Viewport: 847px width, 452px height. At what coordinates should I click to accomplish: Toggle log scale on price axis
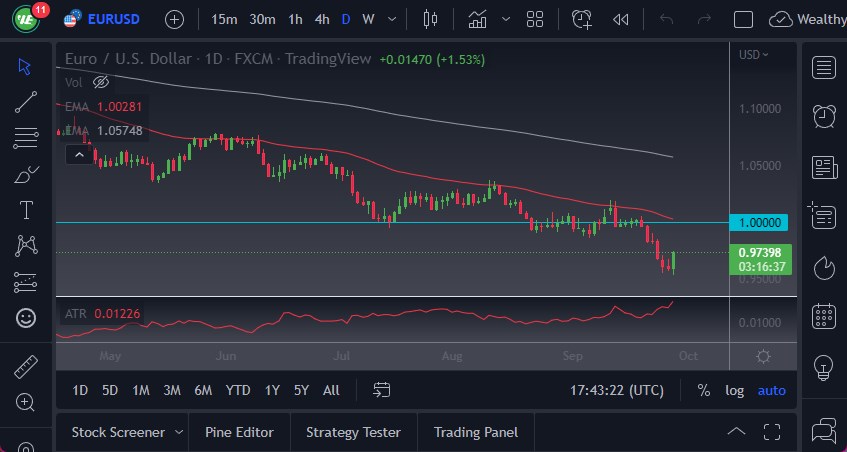(734, 390)
